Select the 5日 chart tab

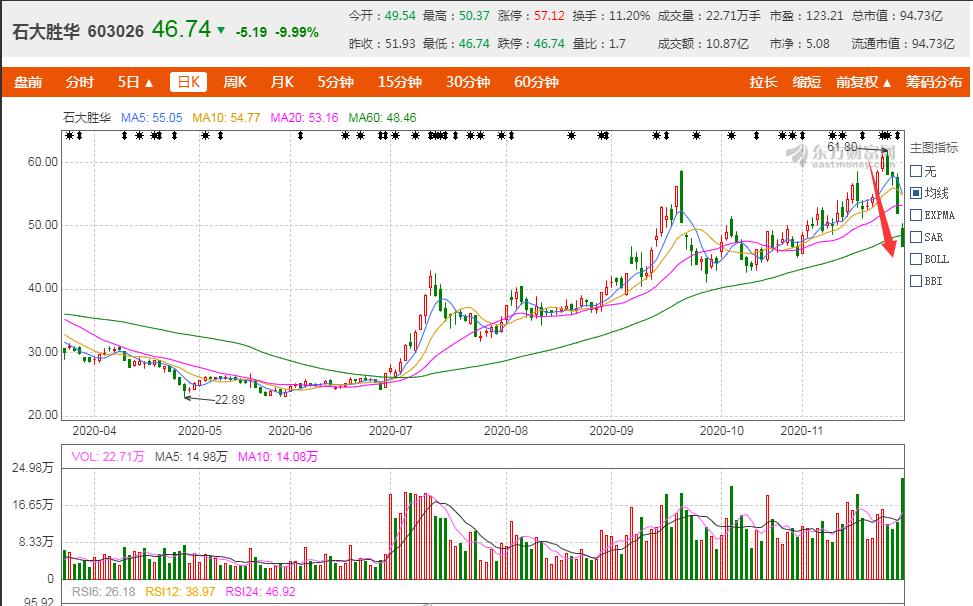point(128,82)
